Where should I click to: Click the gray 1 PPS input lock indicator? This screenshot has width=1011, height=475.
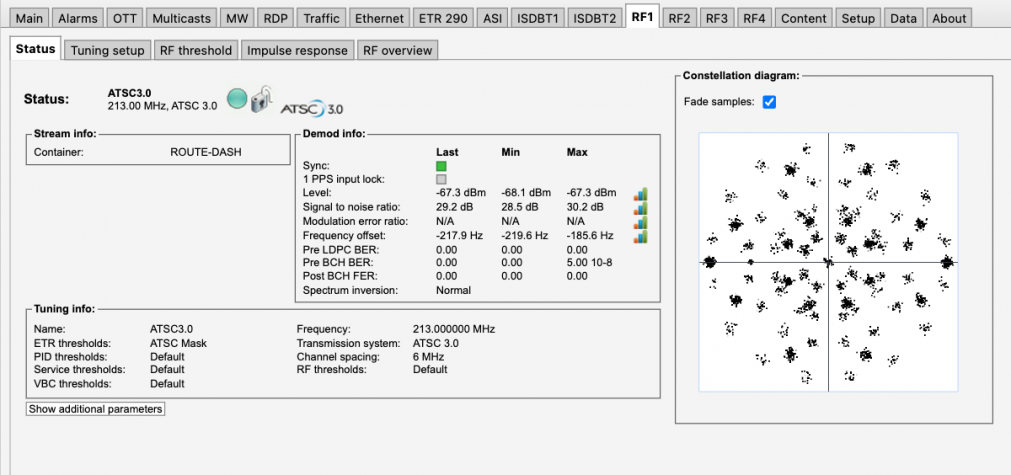[440, 179]
